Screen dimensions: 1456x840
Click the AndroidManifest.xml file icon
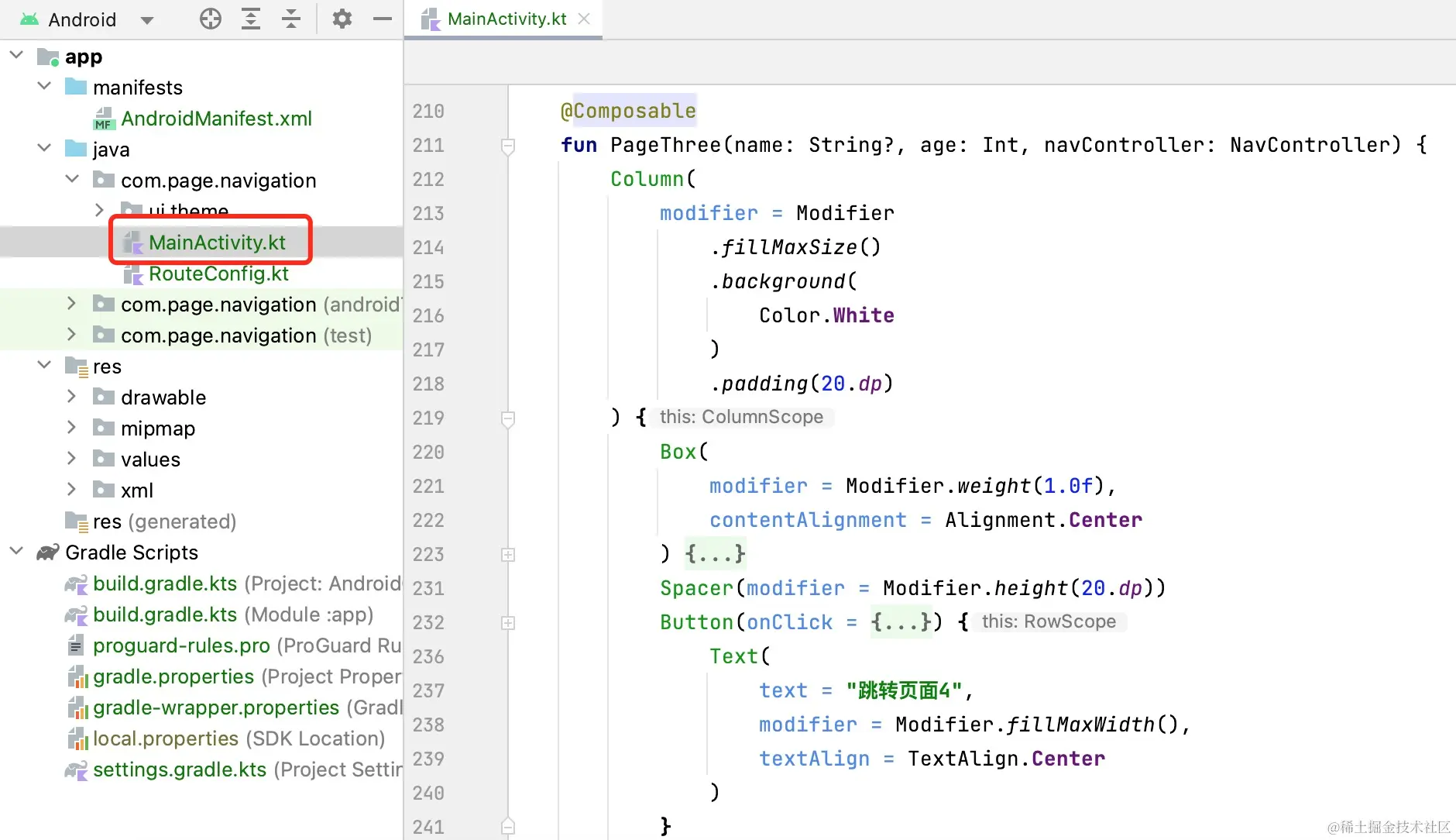click(104, 119)
